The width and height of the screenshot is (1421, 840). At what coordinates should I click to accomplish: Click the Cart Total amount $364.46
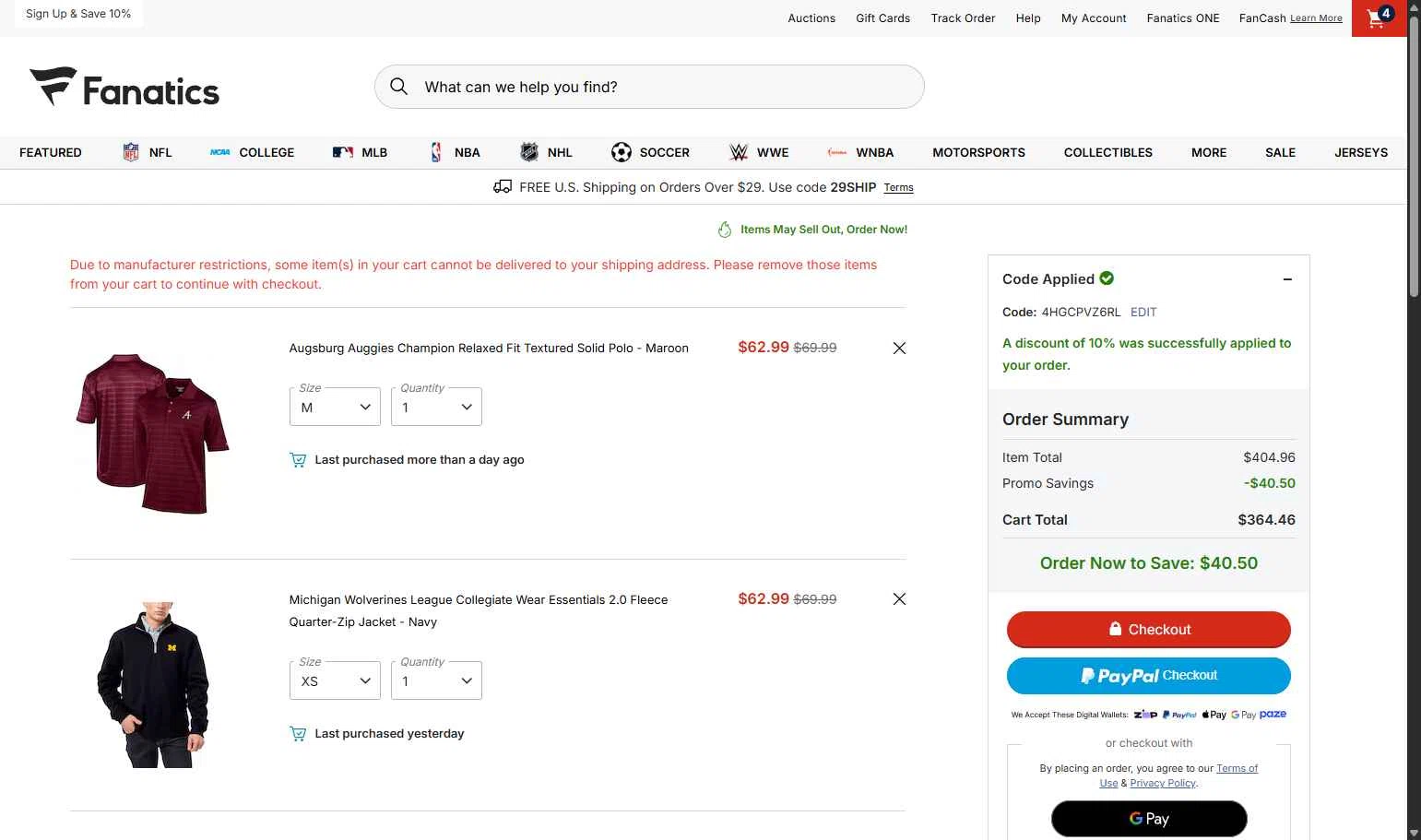tap(1266, 520)
